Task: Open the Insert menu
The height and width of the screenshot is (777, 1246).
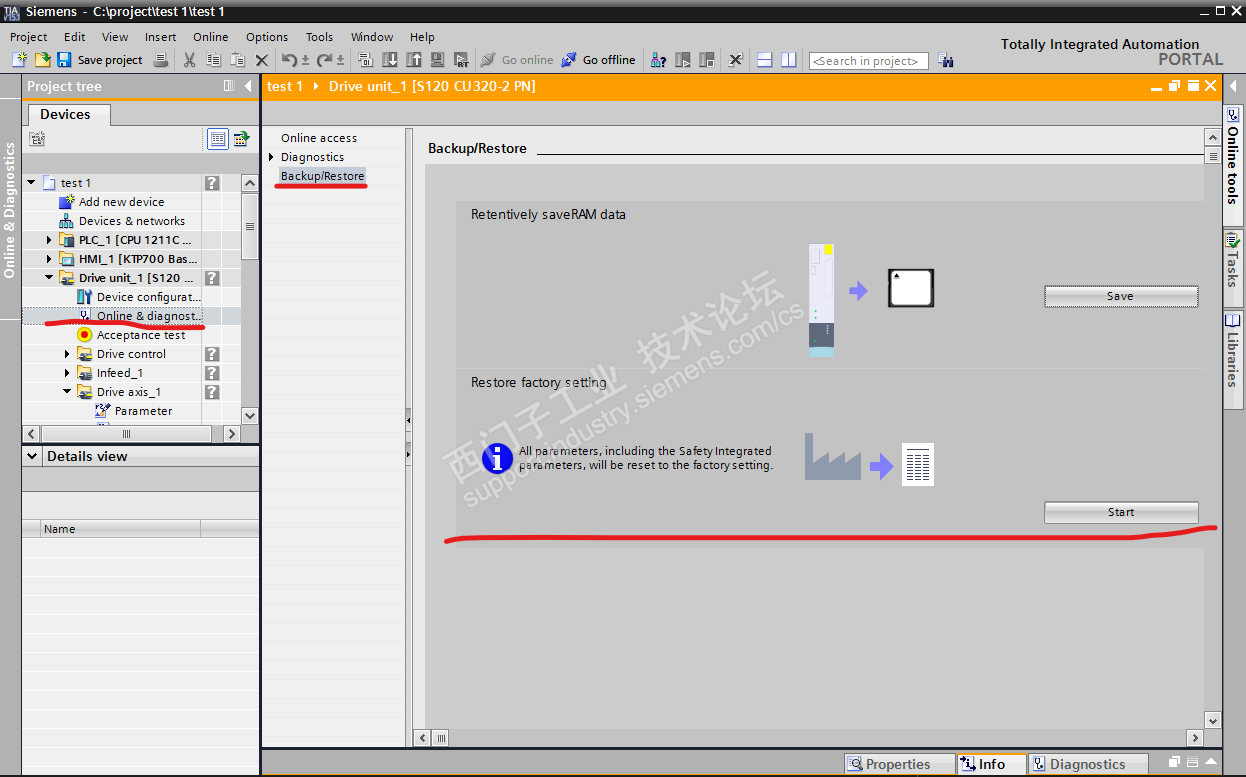Action: 160,37
